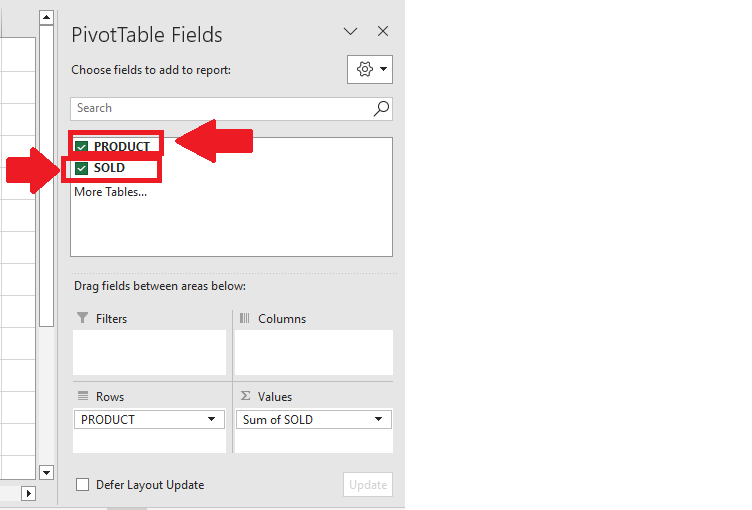Click inside the field Search box

coord(221,108)
